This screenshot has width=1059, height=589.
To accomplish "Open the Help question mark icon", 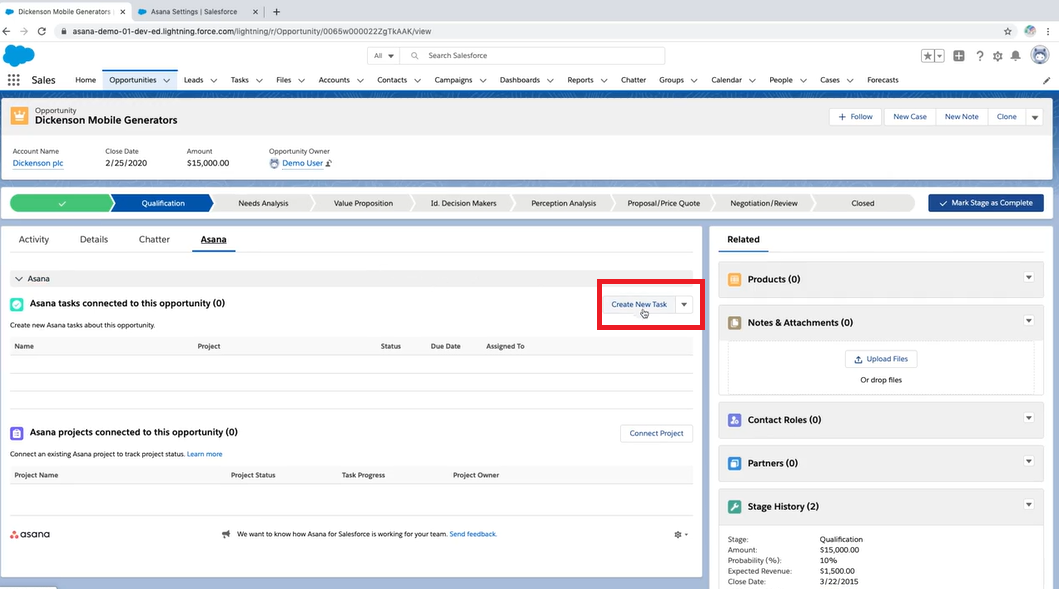I will (979, 56).
